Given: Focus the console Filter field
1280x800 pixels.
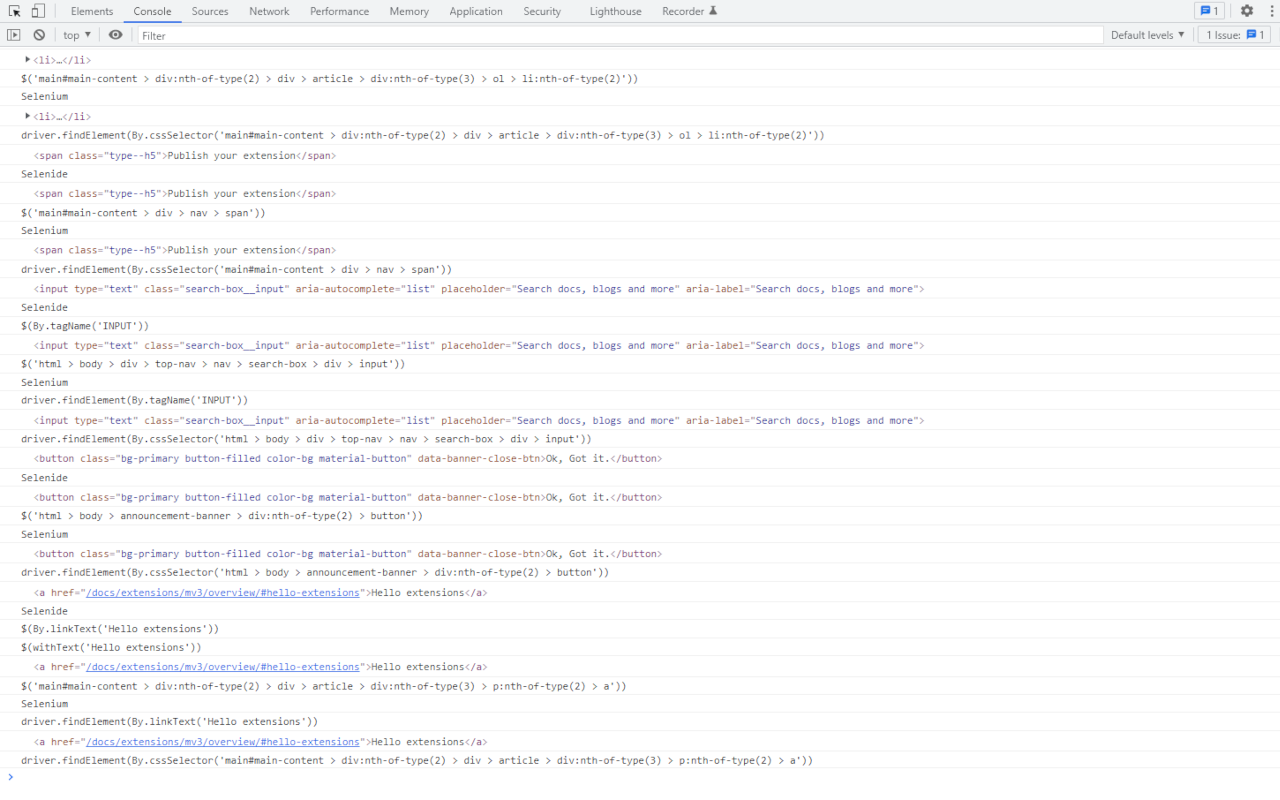Looking at the screenshot, I should point(620,35).
